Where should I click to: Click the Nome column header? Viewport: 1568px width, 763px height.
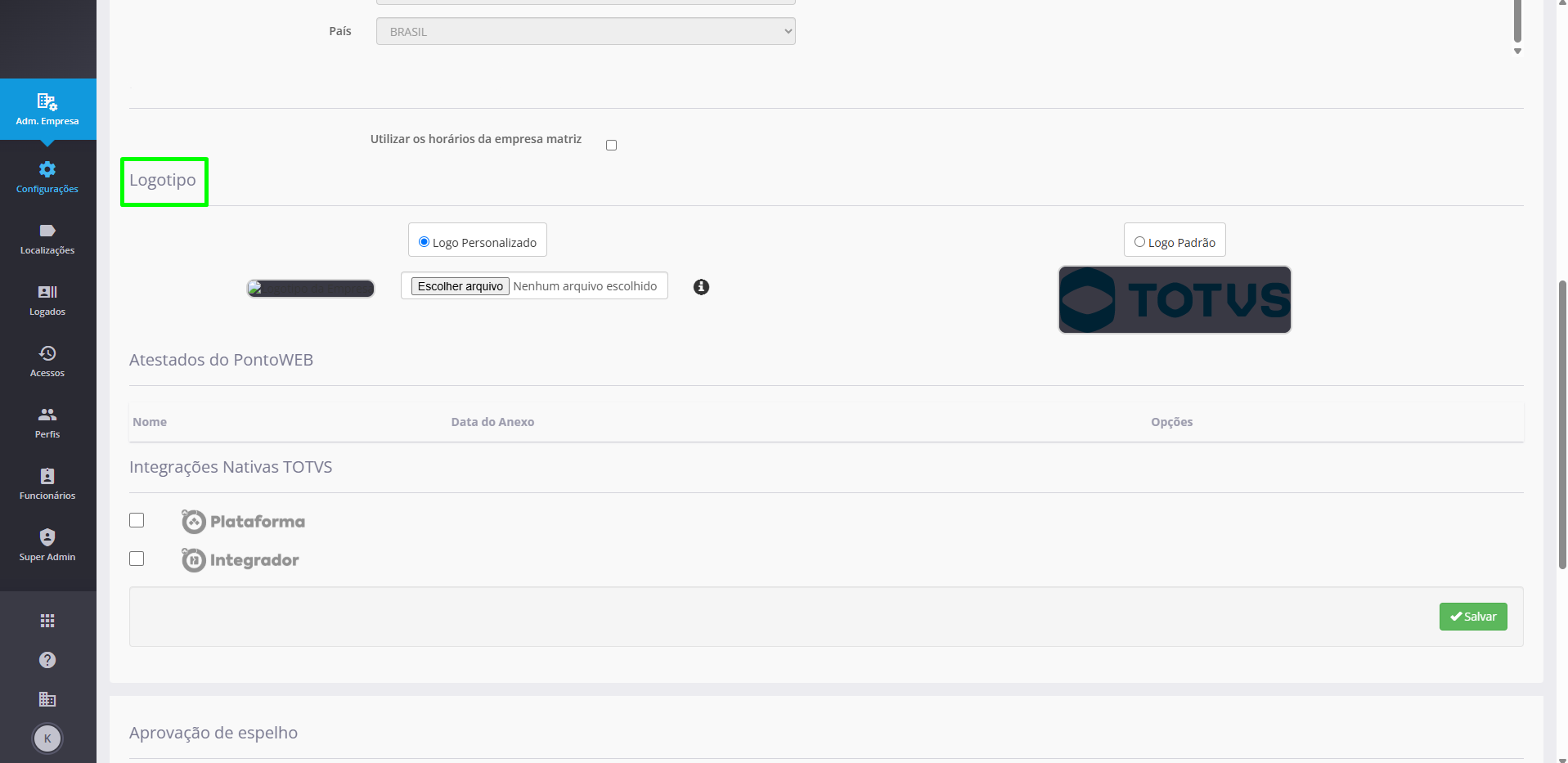tap(150, 422)
